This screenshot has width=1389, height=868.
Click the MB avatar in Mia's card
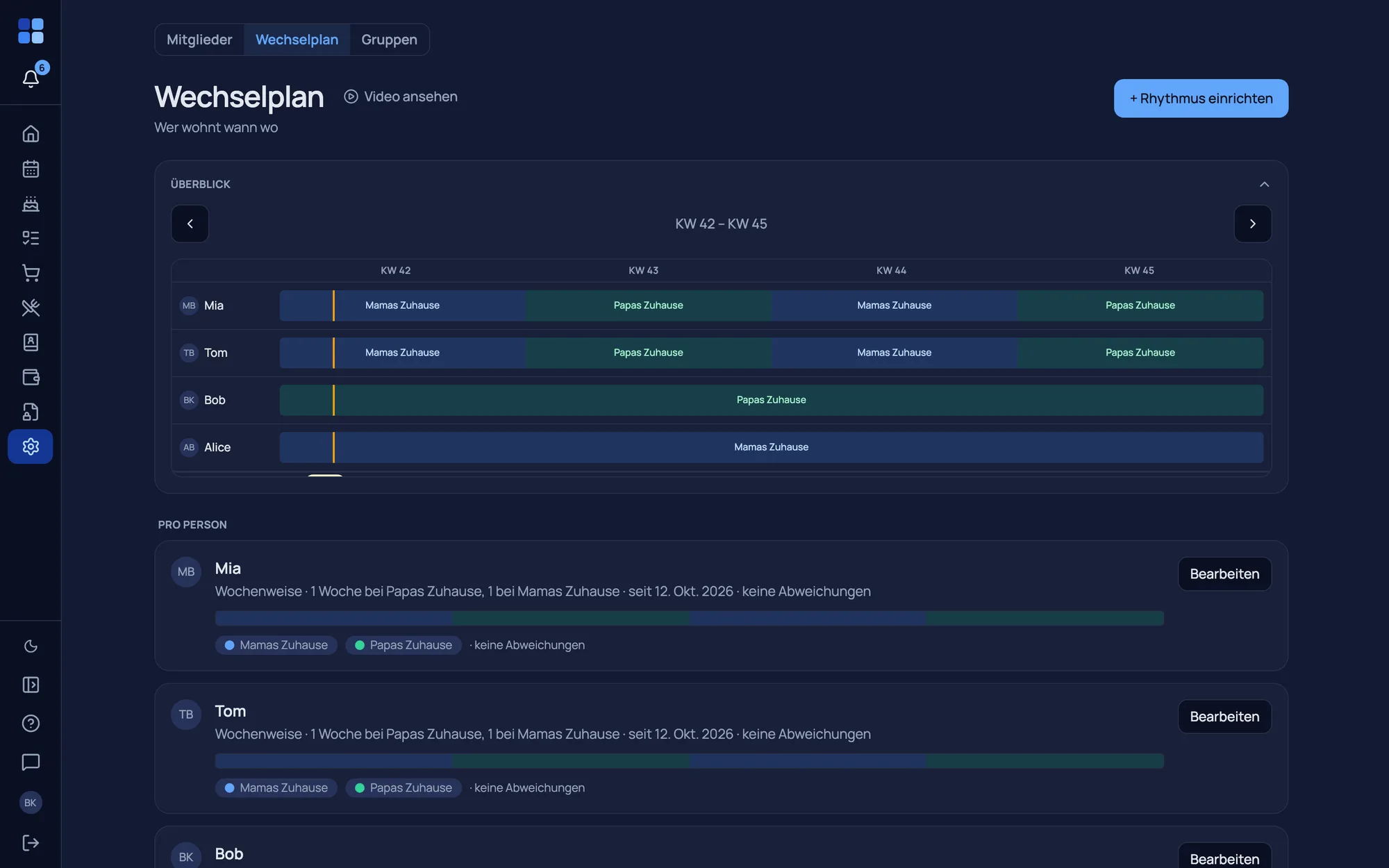(186, 571)
